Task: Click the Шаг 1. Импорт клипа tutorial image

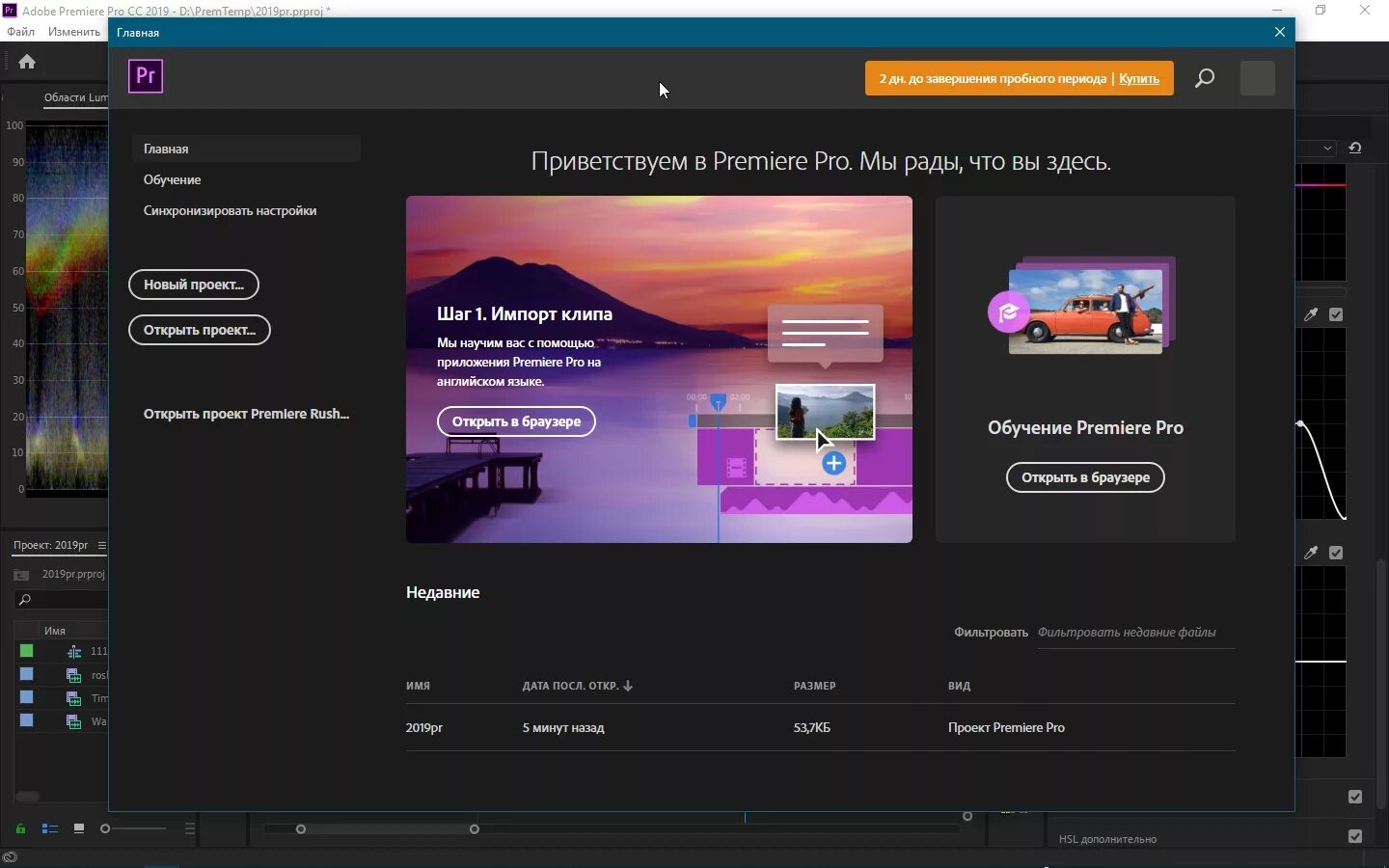Action: (x=659, y=369)
